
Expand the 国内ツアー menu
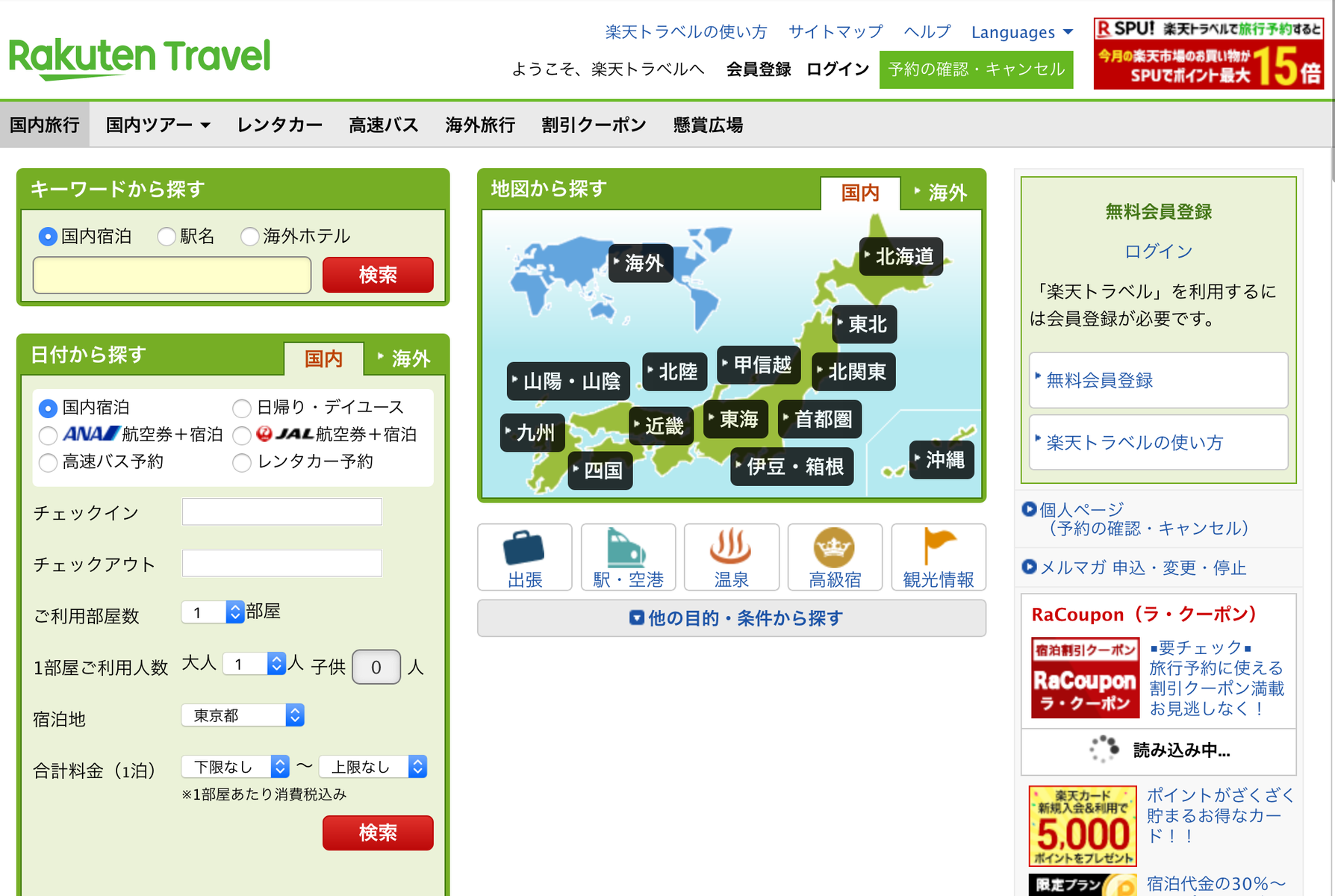pyautogui.click(x=158, y=125)
